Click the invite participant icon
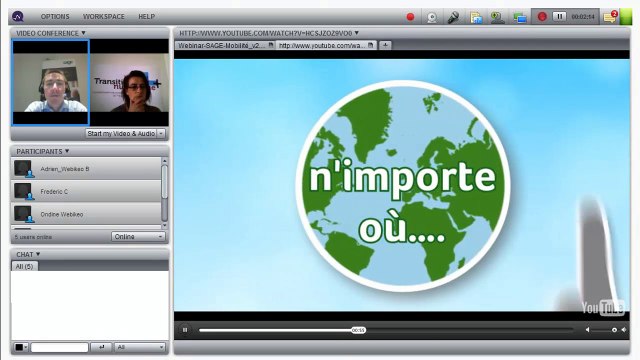Viewport: 640px width, 360px height. pos(497,18)
